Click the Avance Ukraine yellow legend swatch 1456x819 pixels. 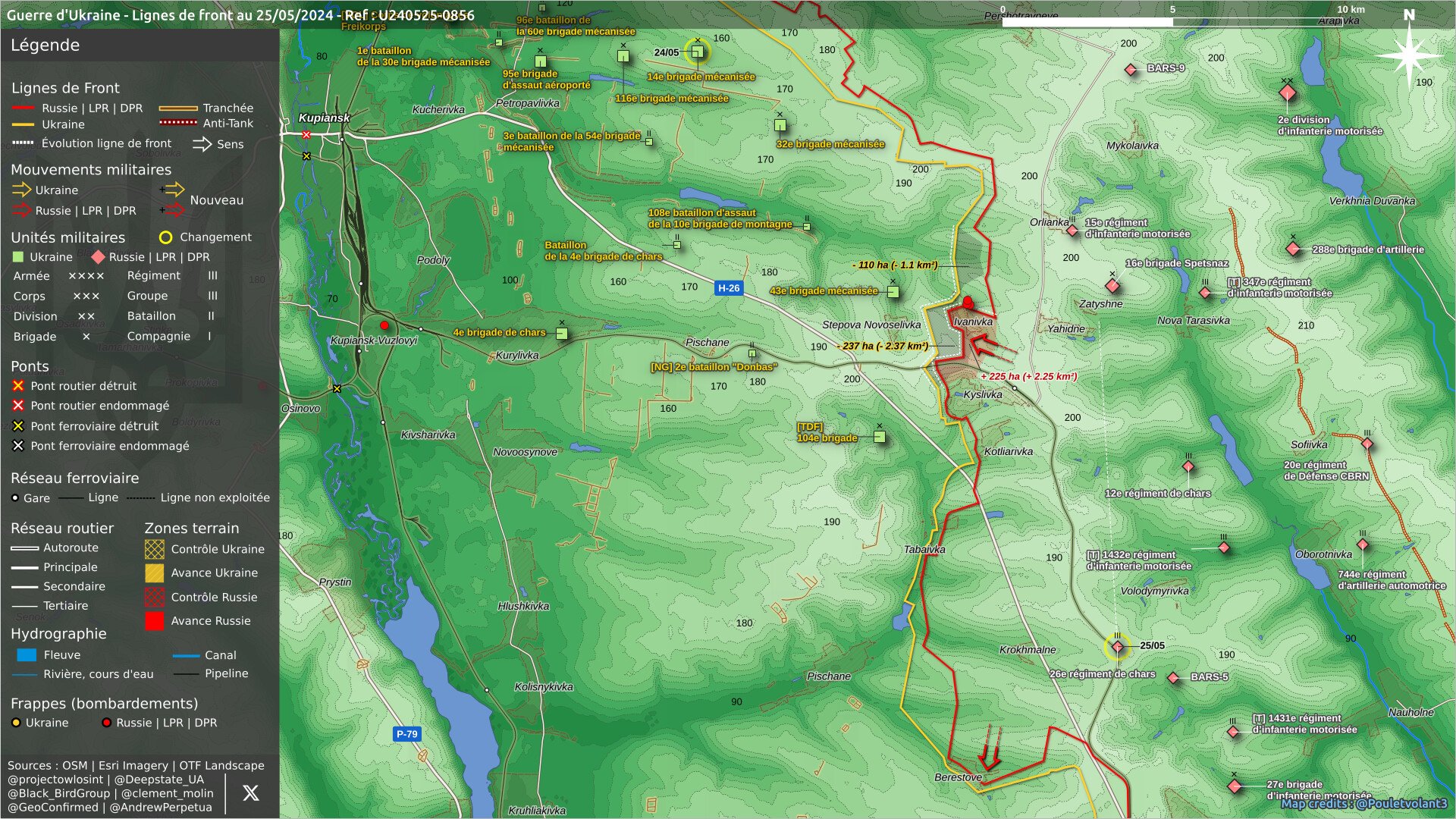(154, 573)
